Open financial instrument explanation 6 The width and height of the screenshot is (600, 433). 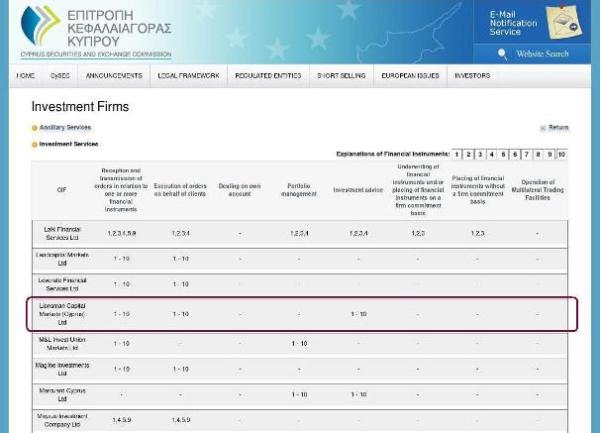coord(515,155)
